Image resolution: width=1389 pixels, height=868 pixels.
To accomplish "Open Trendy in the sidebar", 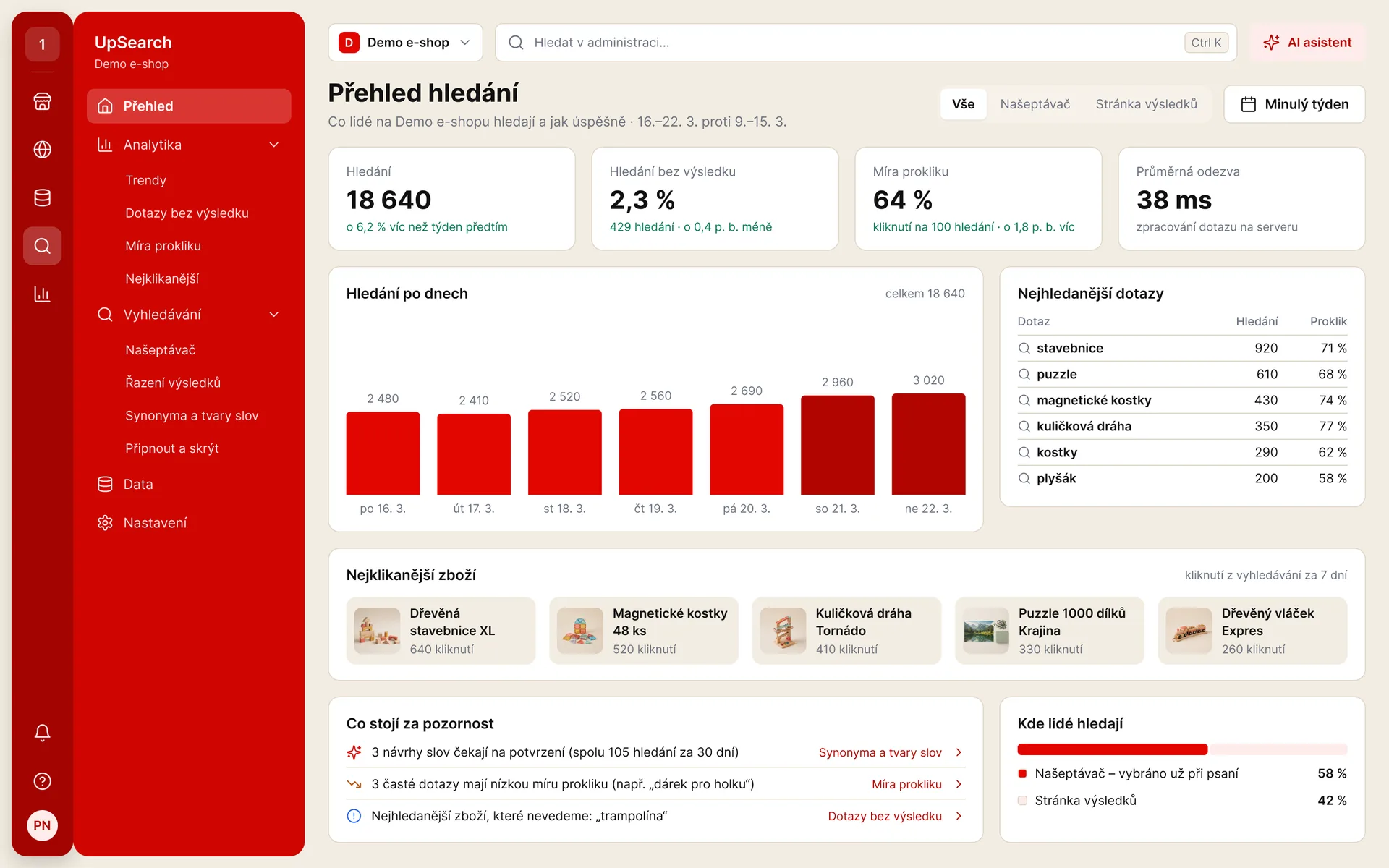I will [x=145, y=180].
